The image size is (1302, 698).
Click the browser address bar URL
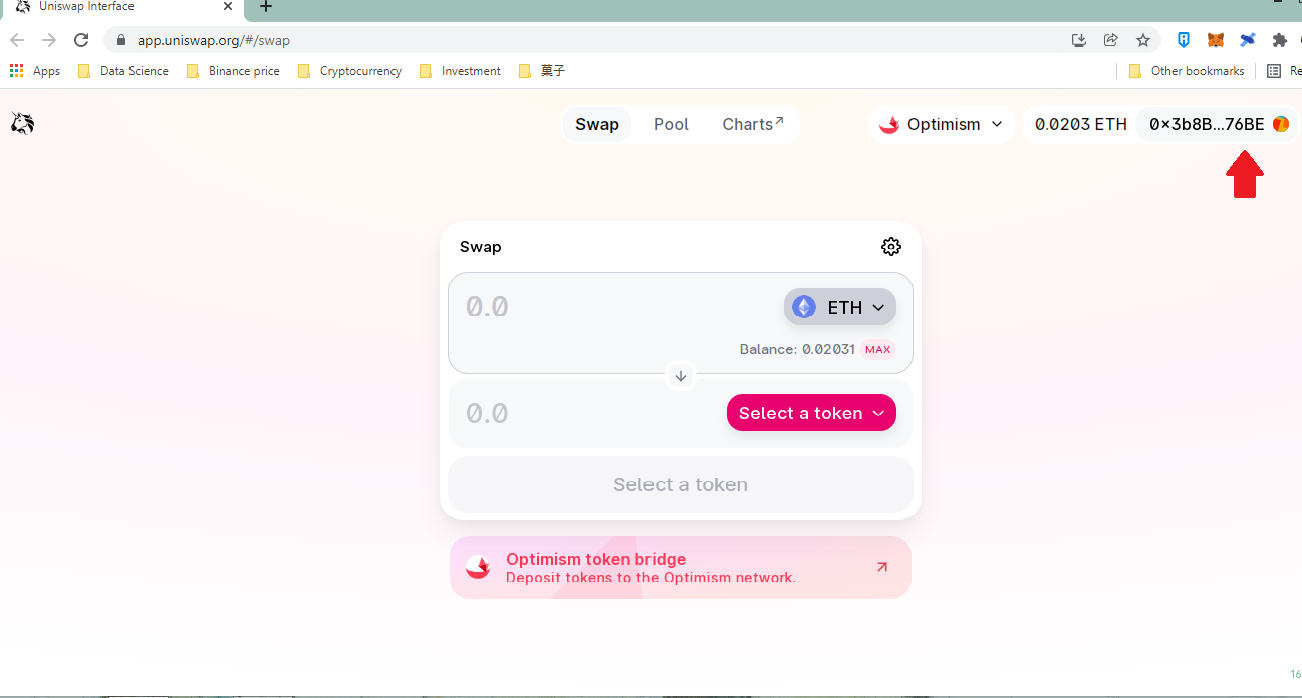tap(214, 41)
